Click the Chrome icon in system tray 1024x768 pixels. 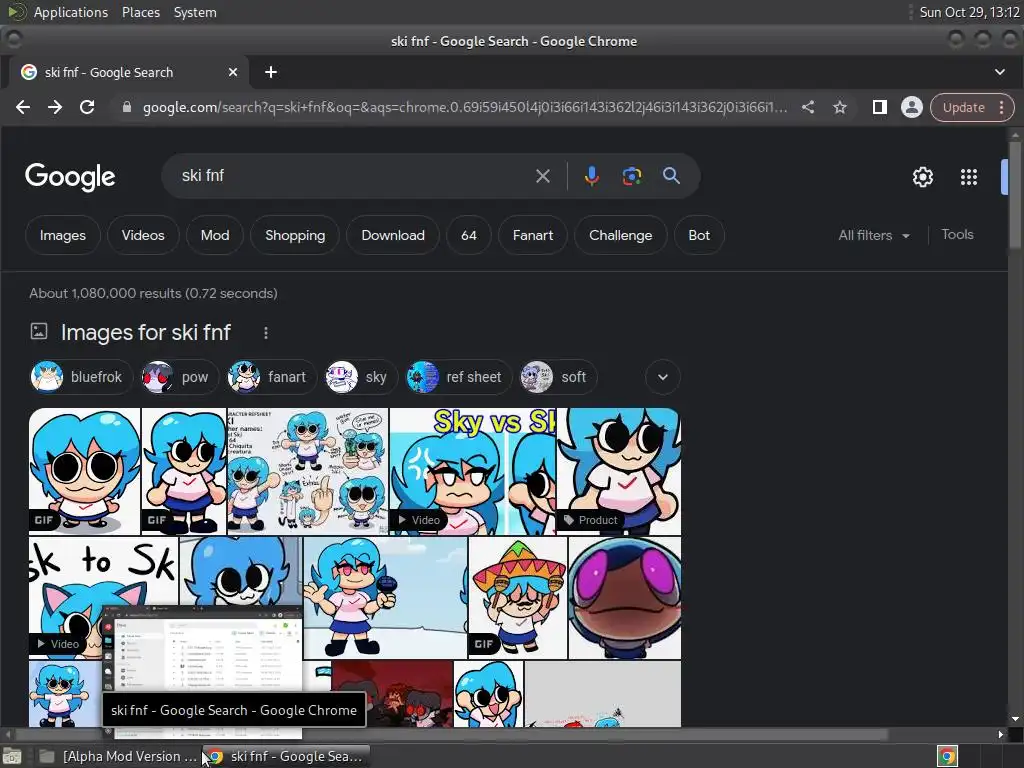[947, 756]
